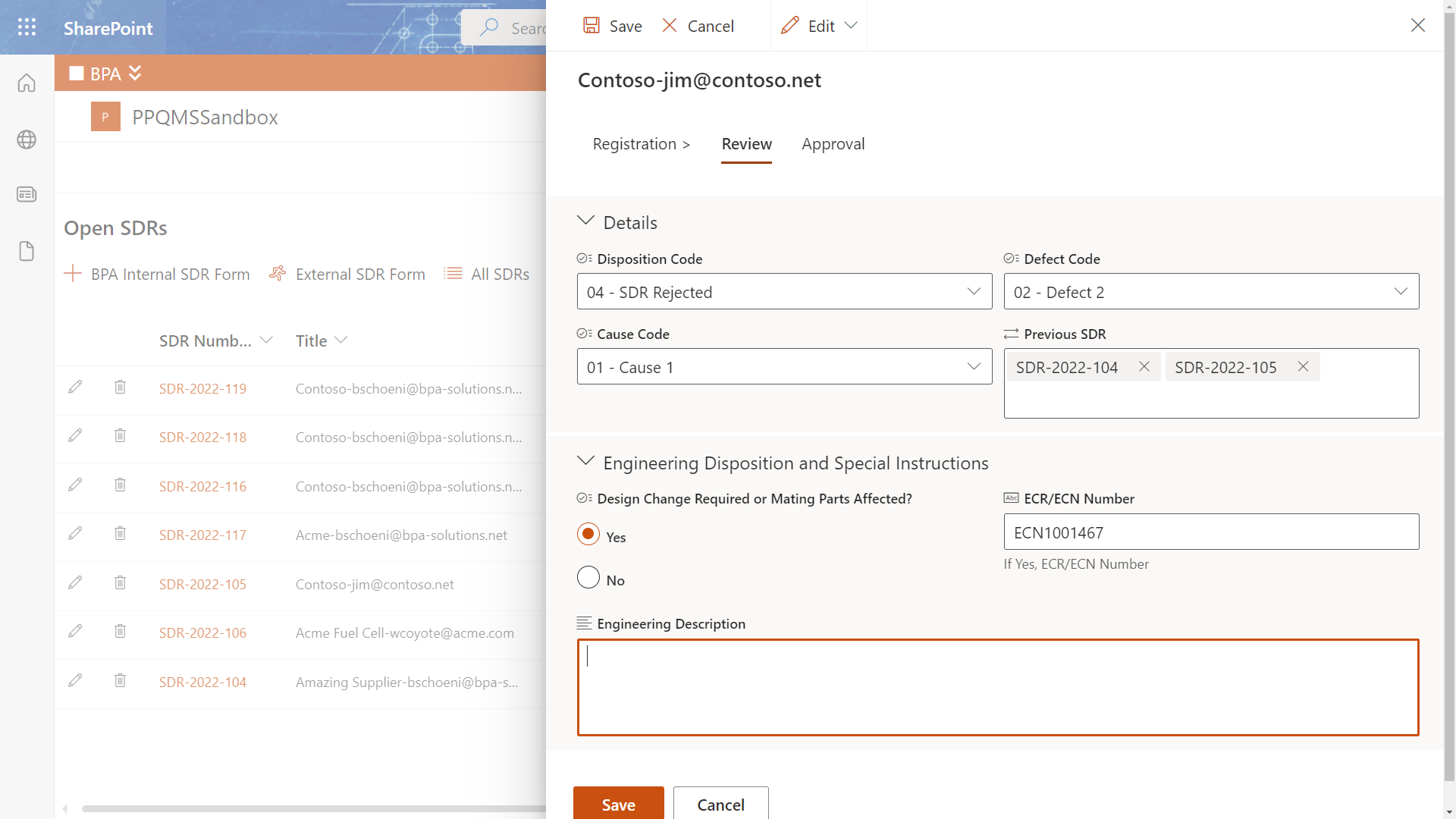Image resolution: width=1456 pixels, height=819 pixels.
Task: Open SDR-2022-119 link
Action: pos(202,388)
